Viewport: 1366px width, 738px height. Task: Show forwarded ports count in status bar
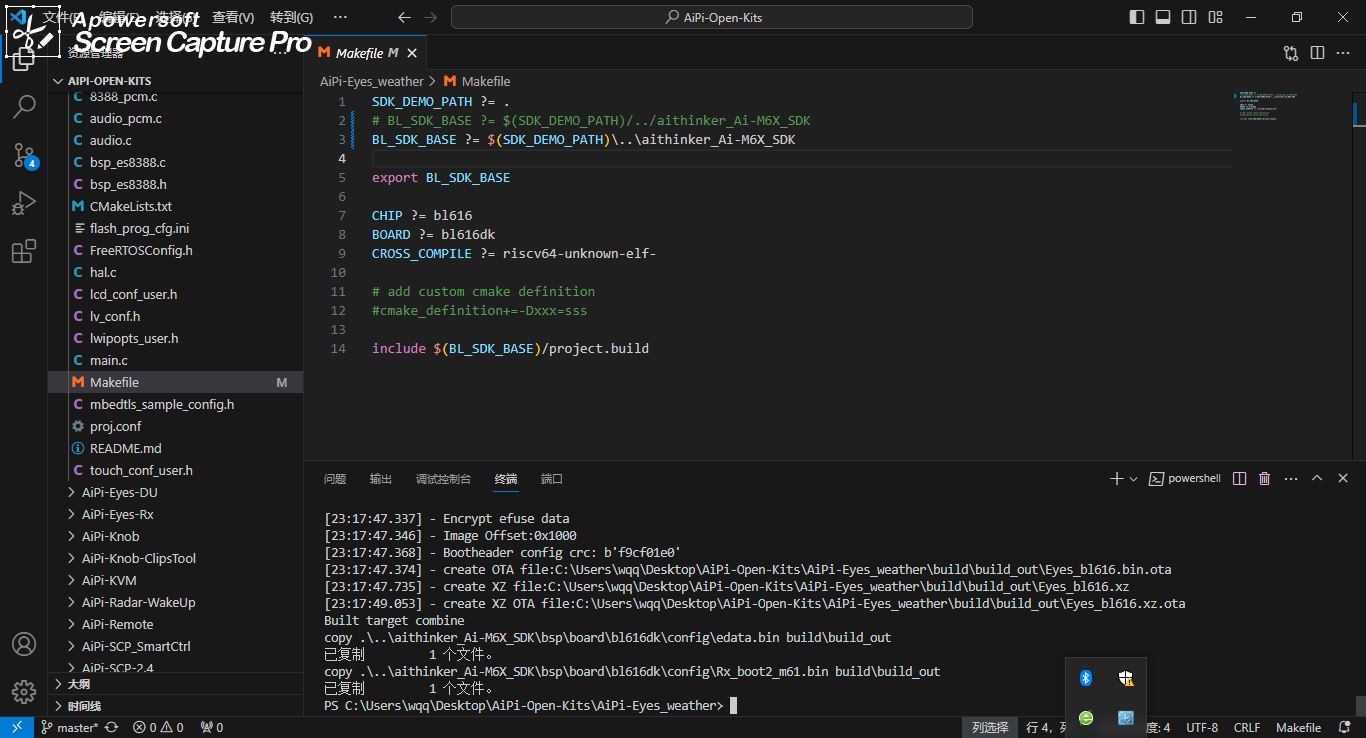point(212,728)
